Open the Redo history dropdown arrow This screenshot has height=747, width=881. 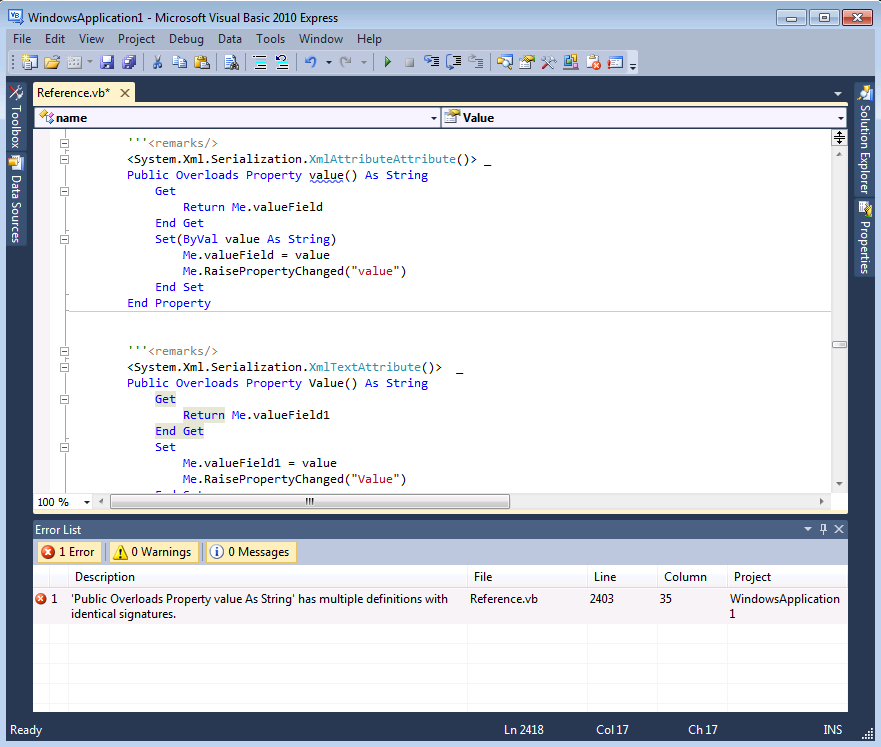tap(364, 62)
